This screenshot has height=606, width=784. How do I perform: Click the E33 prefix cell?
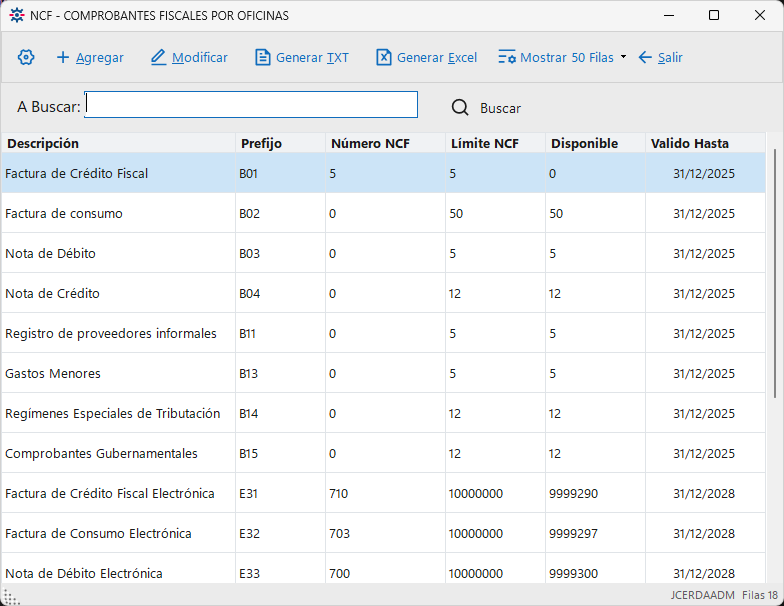pos(280,568)
